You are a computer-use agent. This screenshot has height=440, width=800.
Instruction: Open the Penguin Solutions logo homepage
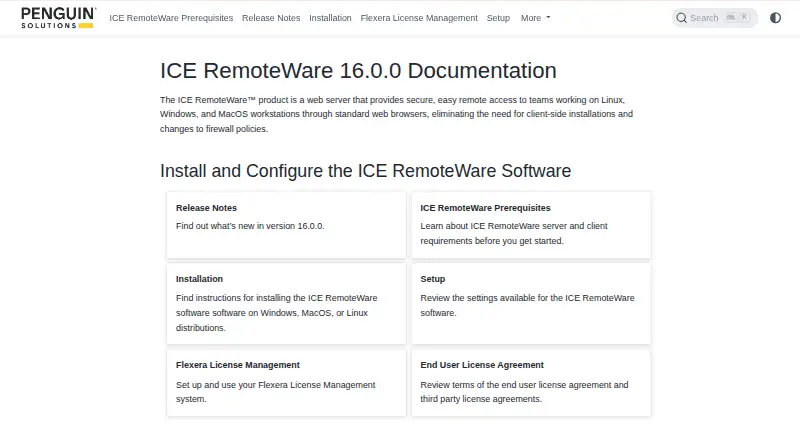click(x=58, y=18)
